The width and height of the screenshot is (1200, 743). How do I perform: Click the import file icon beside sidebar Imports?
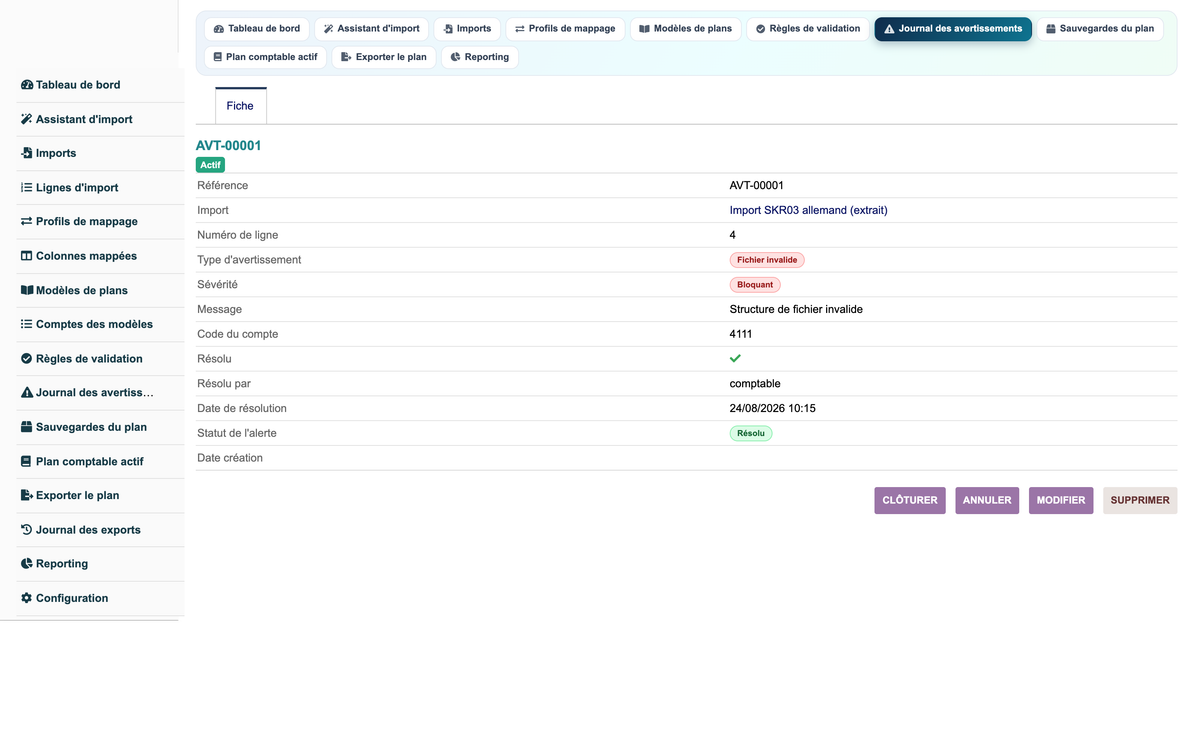[27, 153]
